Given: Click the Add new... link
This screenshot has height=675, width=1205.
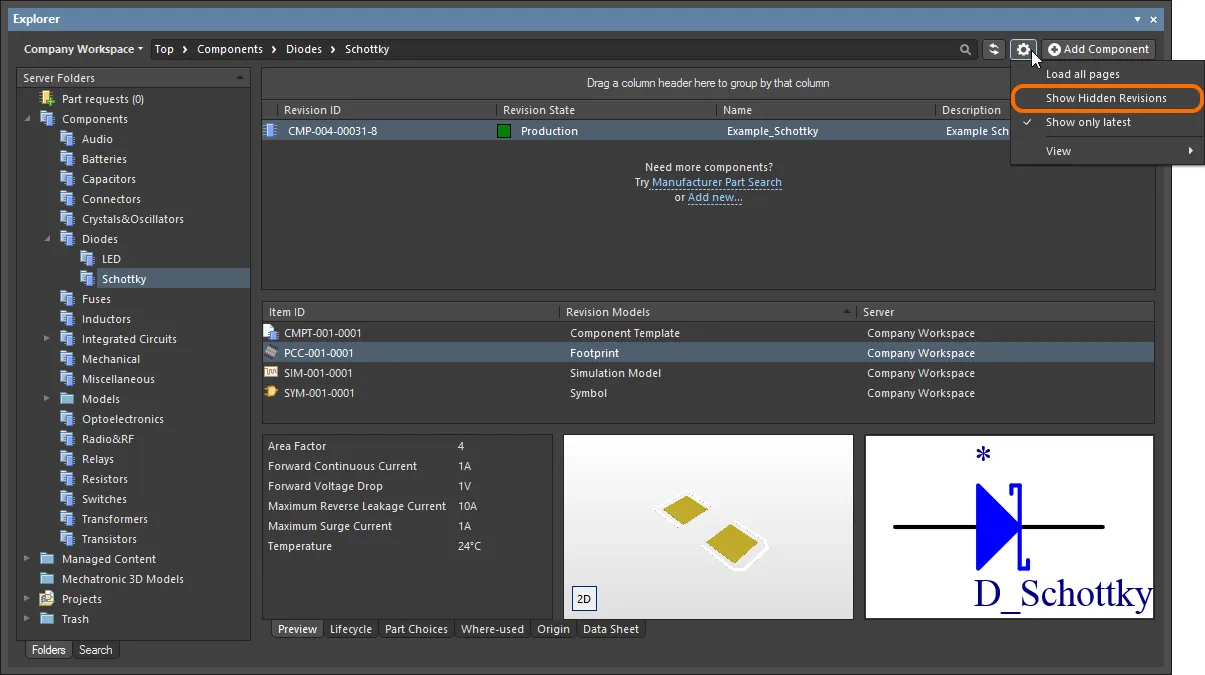Looking at the screenshot, I should click(715, 197).
